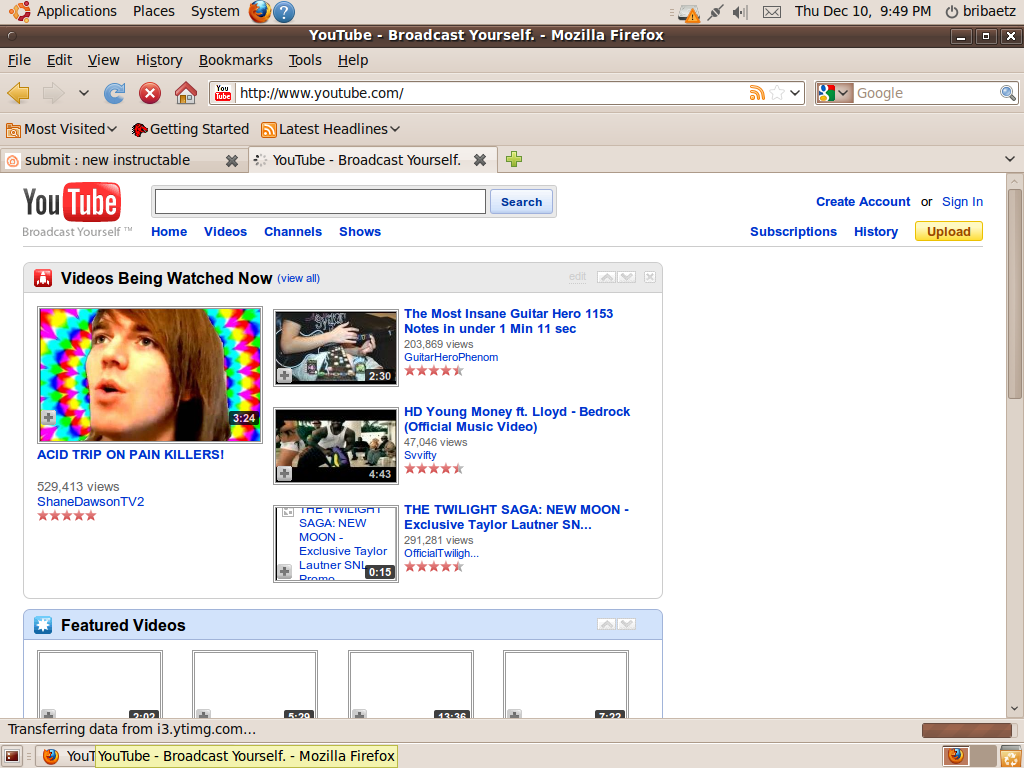
Task: Toggle the bookmark star in the address bar
Action: pos(777,92)
